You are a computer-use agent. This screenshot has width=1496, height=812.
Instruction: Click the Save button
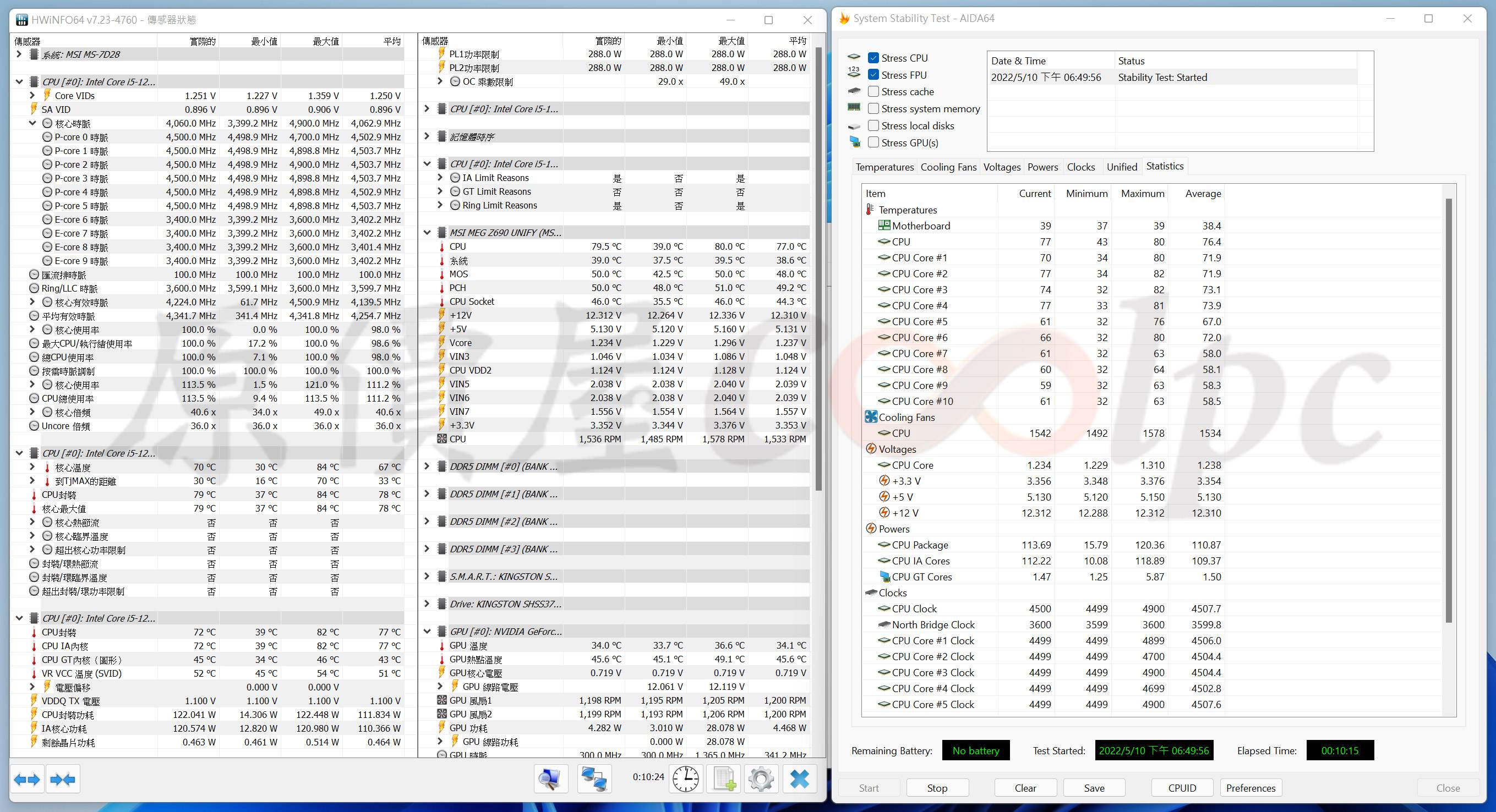click(x=1094, y=788)
